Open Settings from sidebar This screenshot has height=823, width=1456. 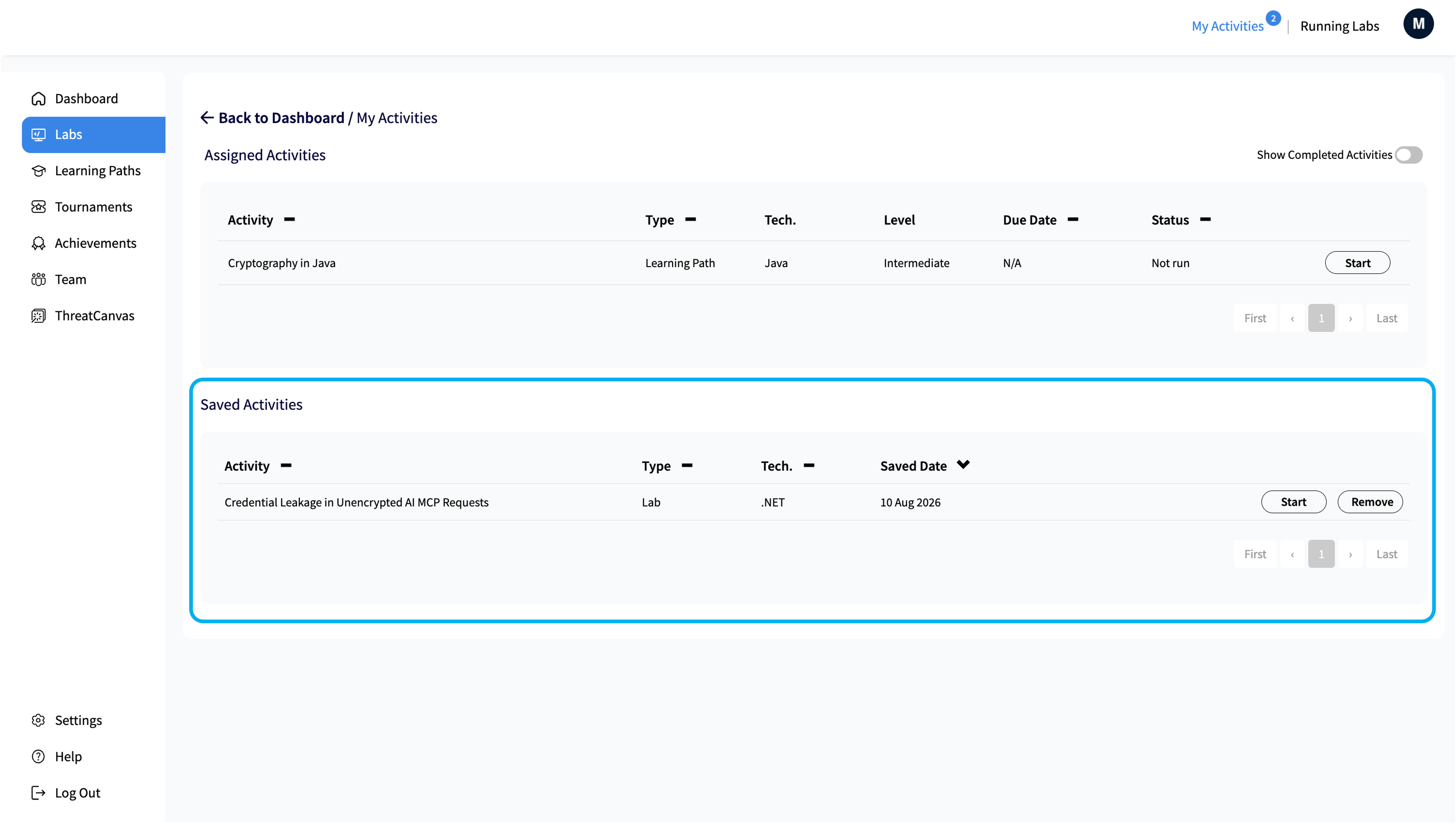78,720
